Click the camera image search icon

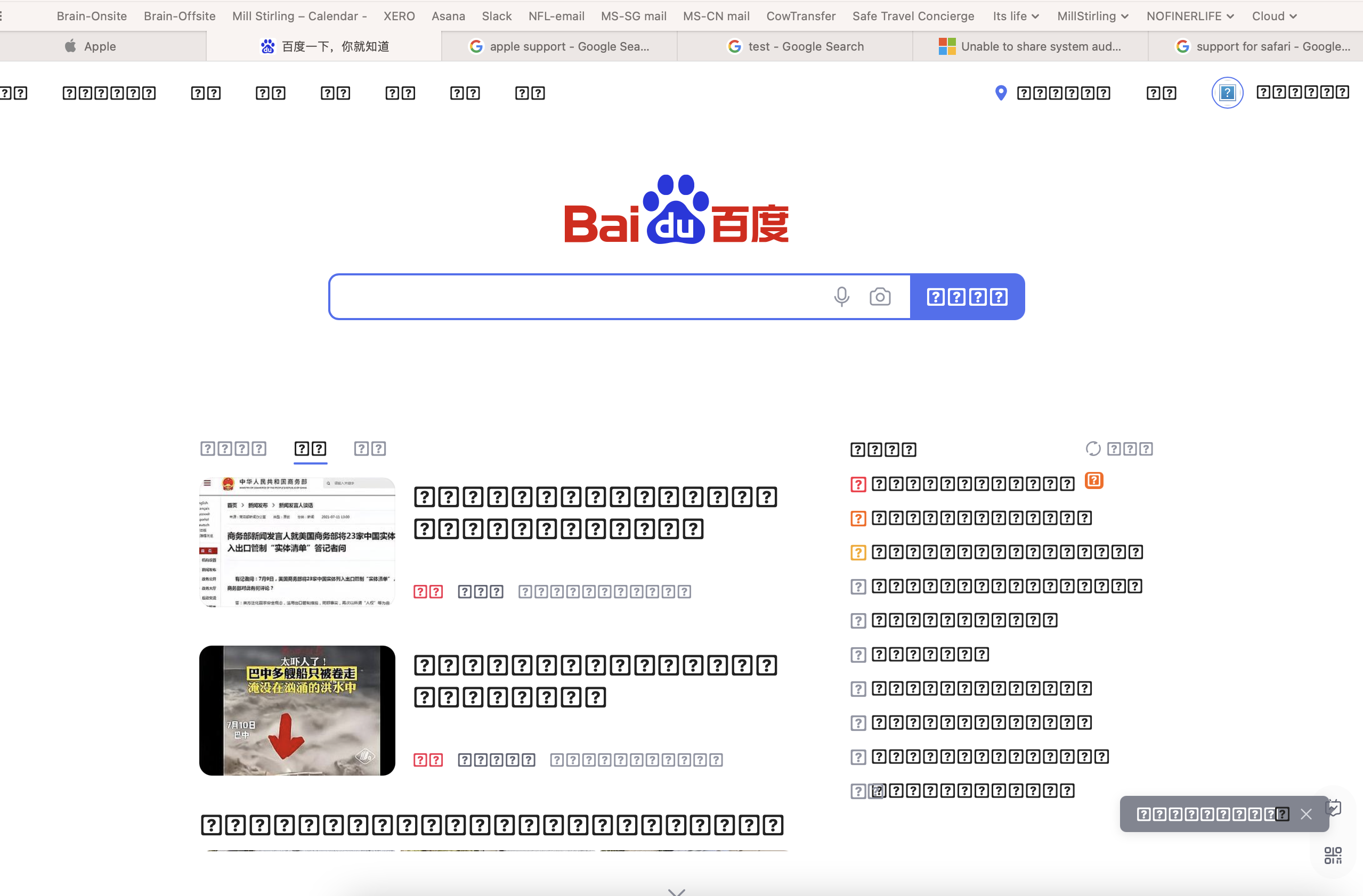880,297
